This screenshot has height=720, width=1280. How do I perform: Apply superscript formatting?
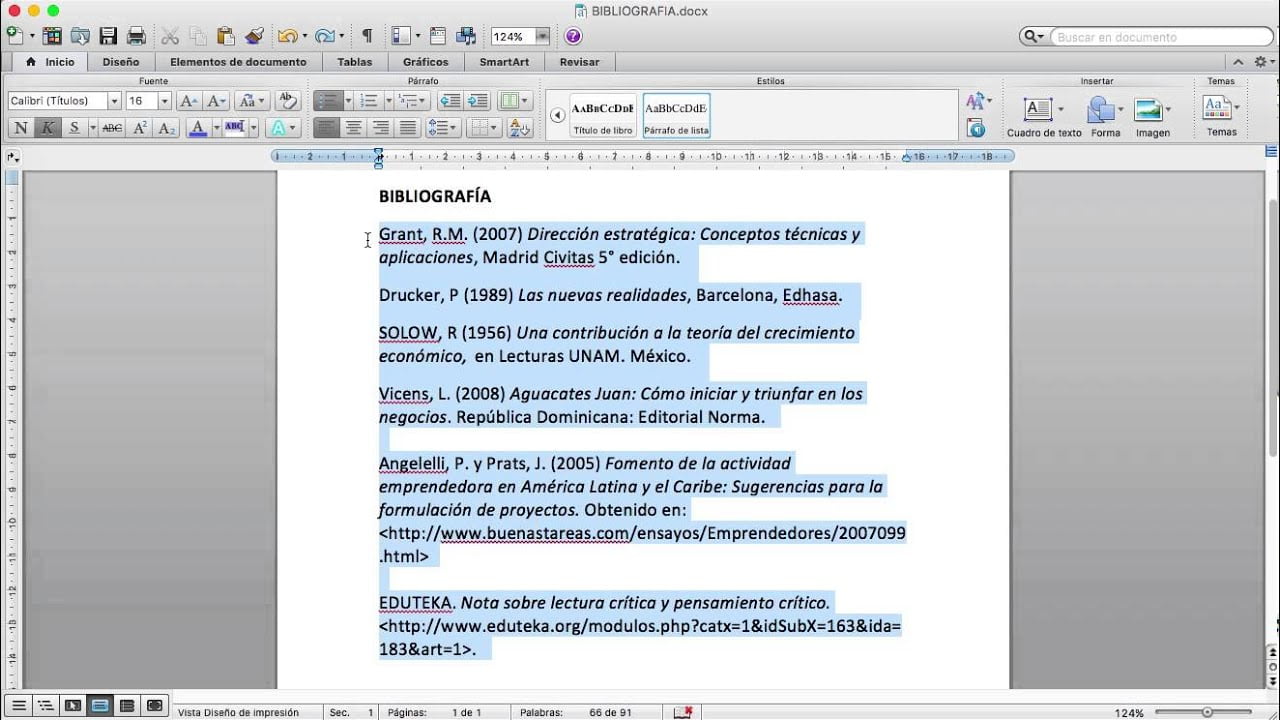click(x=140, y=128)
